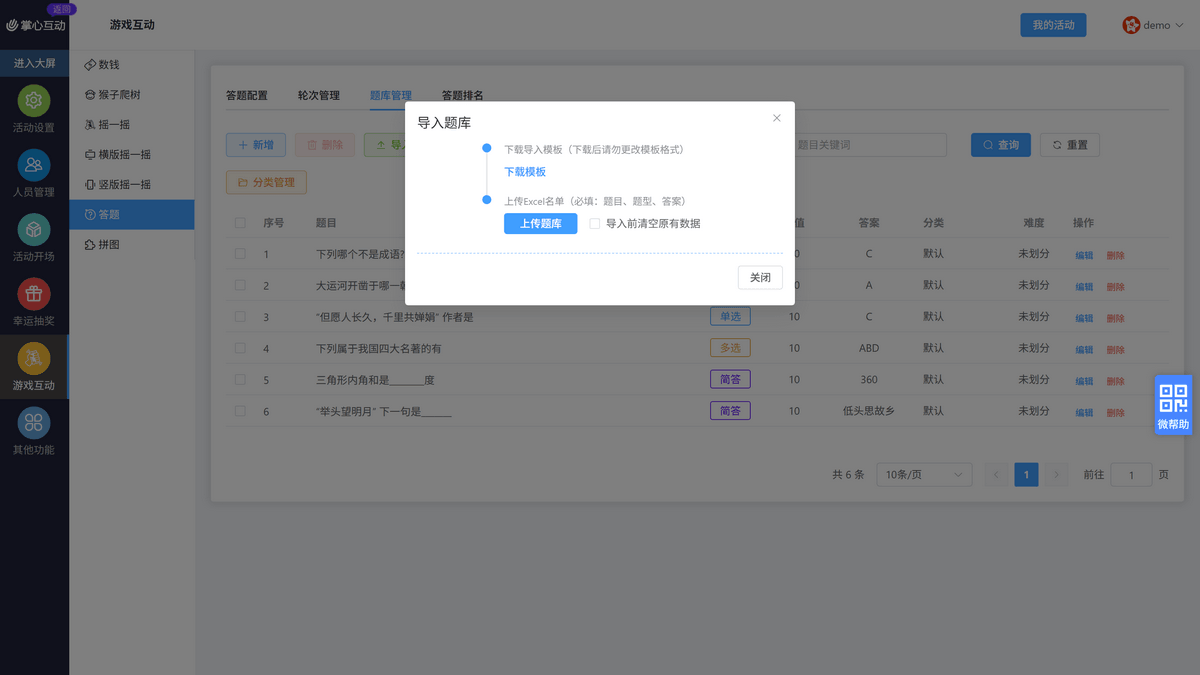Viewport: 1200px width, 675px height.
Task: Open 幸运抽奖 gift icon in sidebar
Action: pos(34,294)
